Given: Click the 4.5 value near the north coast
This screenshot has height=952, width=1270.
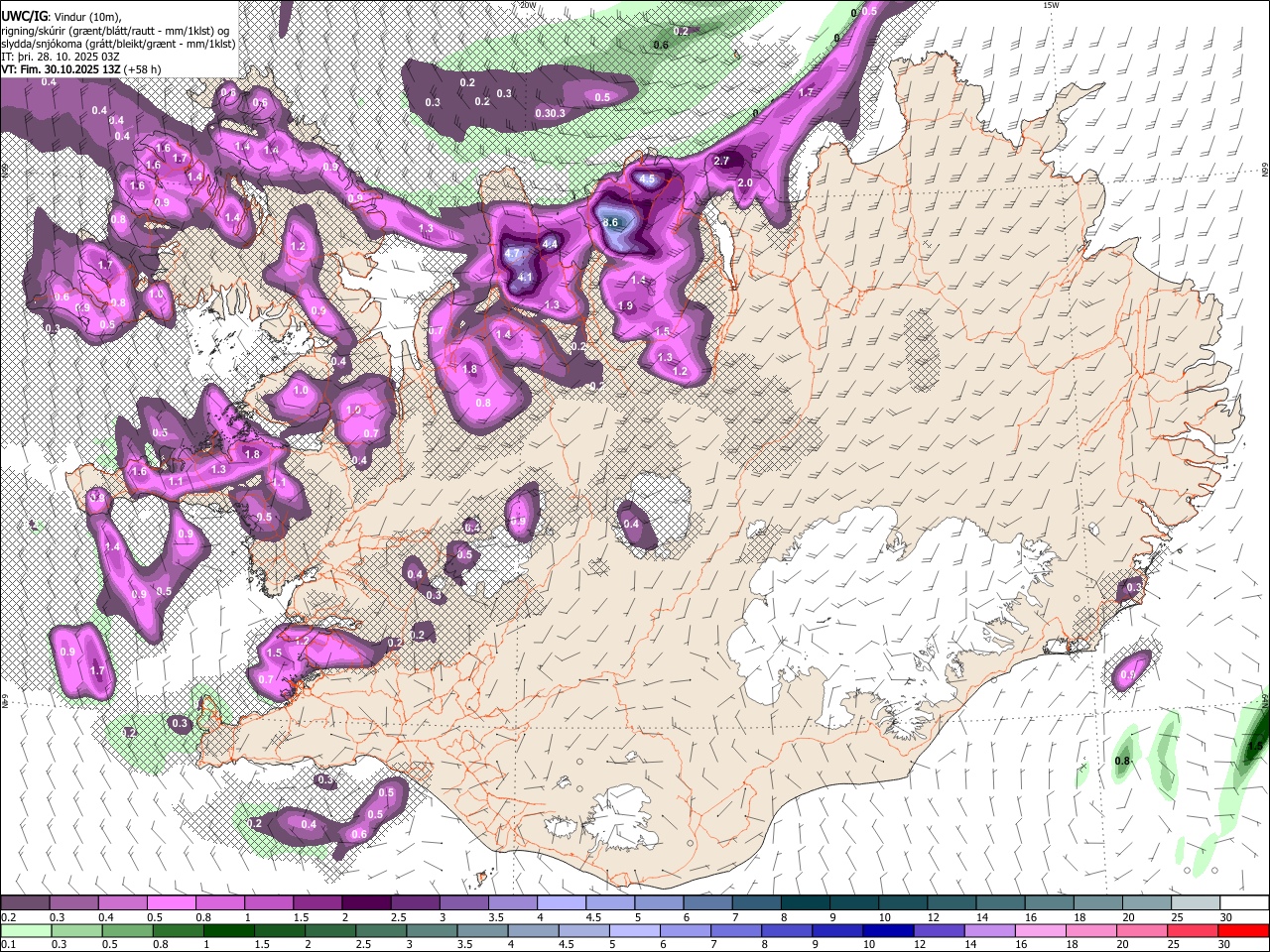Looking at the screenshot, I should point(647,180).
